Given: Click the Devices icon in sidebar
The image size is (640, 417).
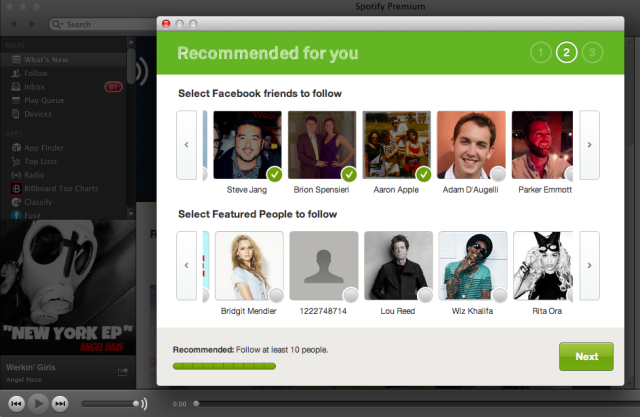Looking at the screenshot, I should coord(16,114).
